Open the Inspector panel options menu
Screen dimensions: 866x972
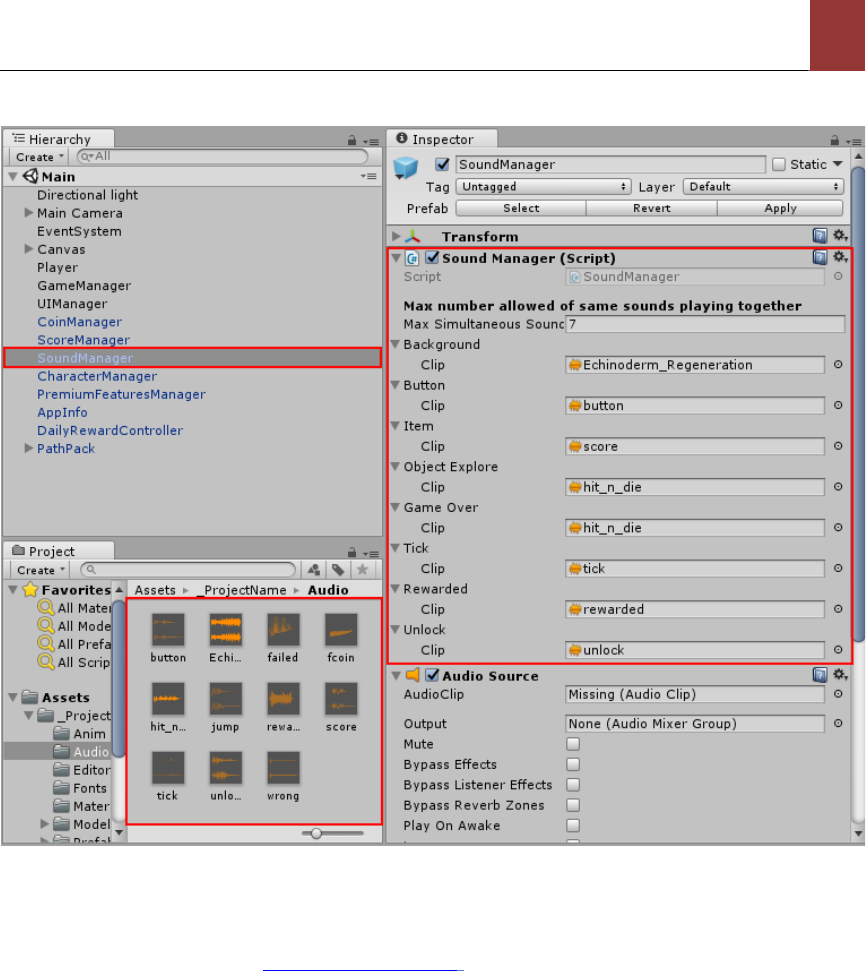click(x=854, y=141)
